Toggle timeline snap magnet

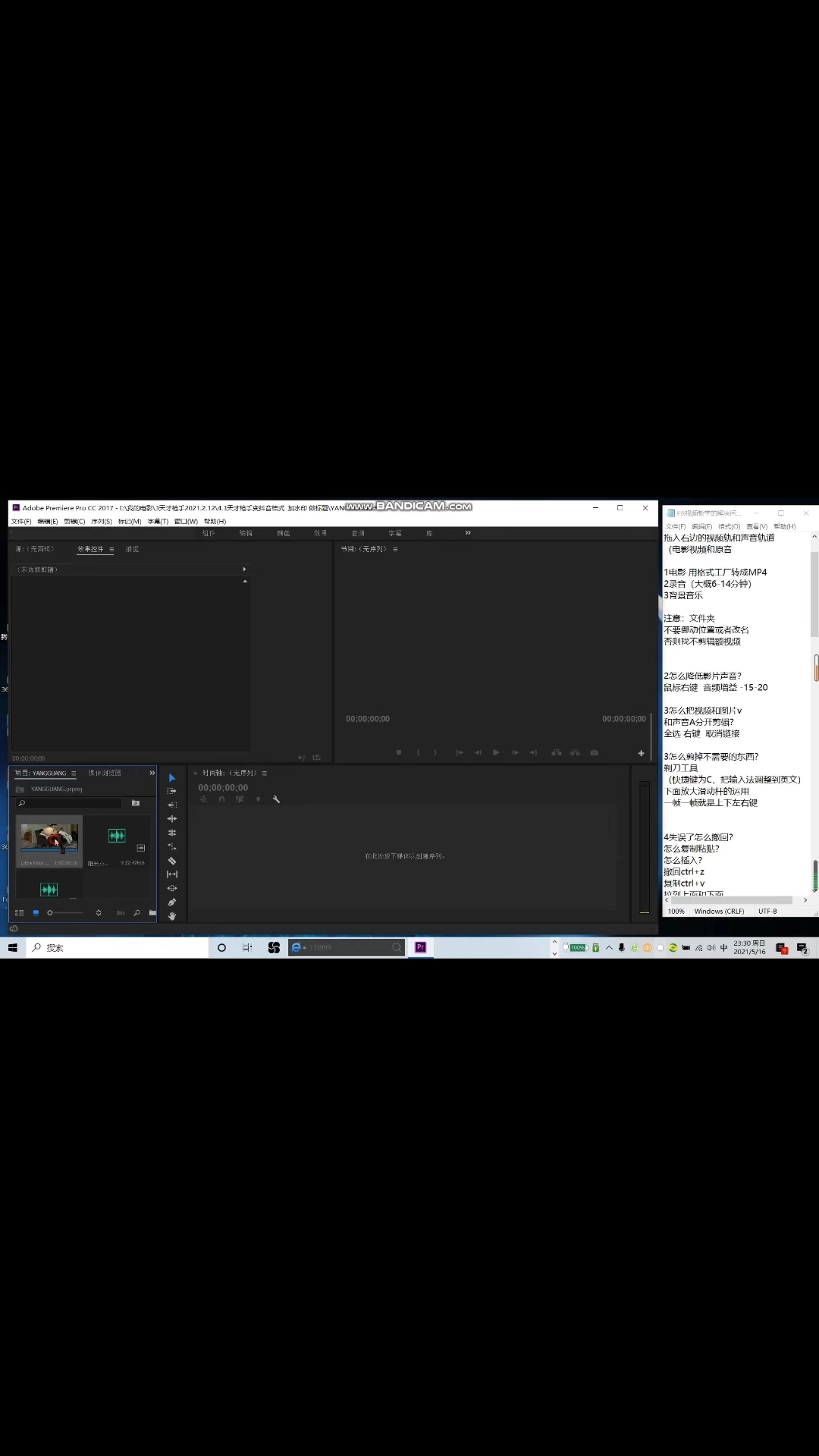221,799
